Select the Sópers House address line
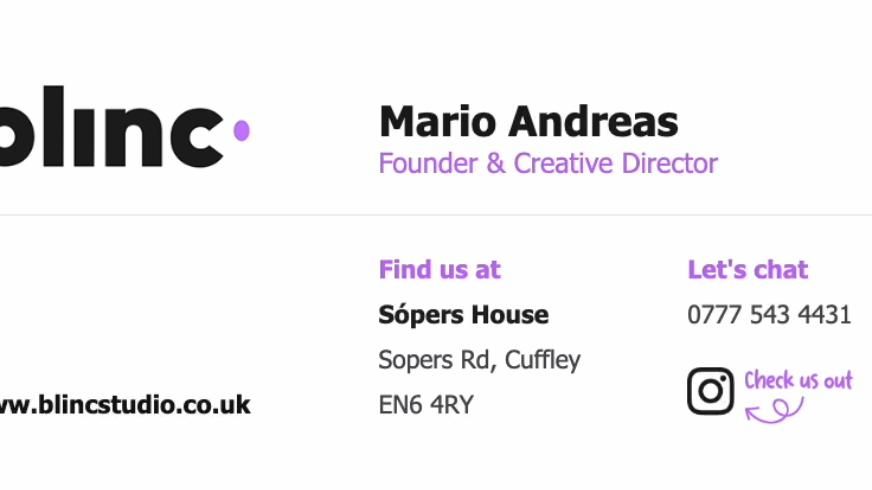Viewport: 872px width, 490px height. (463, 315)
